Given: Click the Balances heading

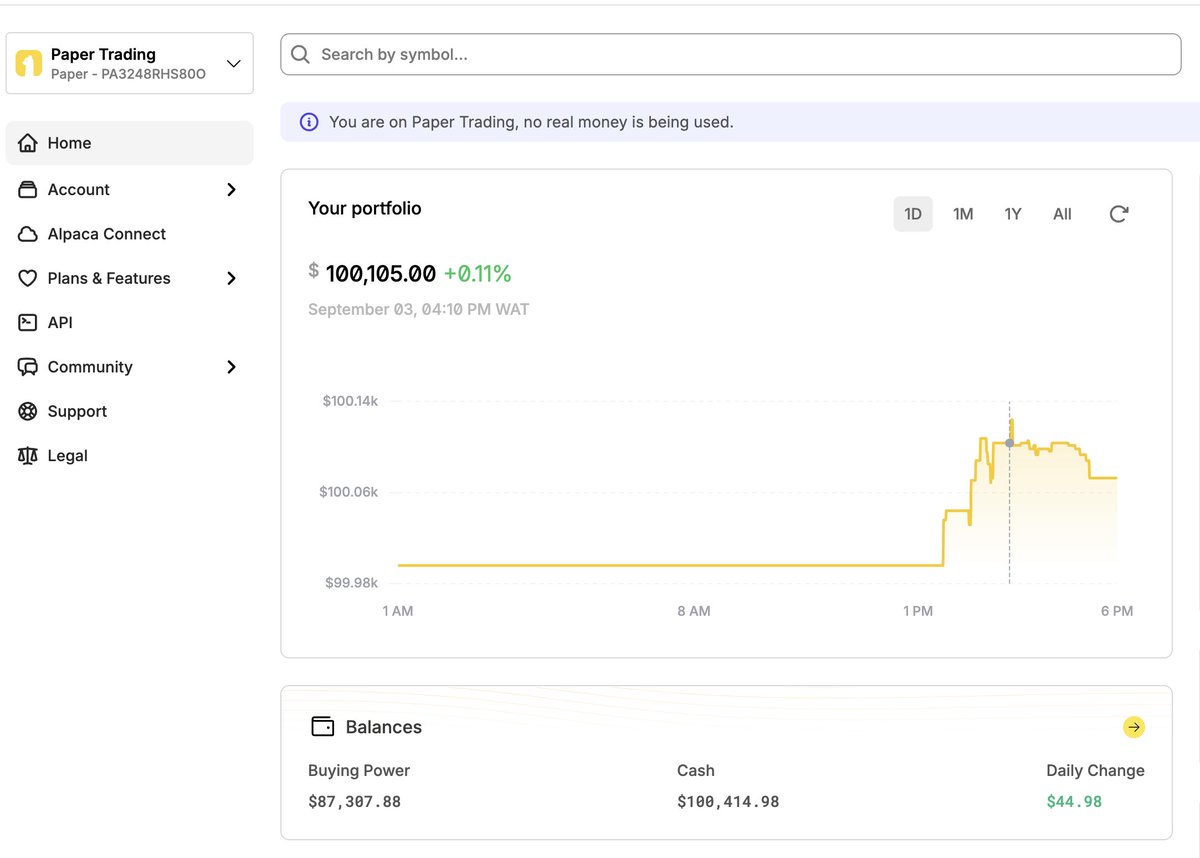Looking at the screenshot, I should tap(384, 727).
